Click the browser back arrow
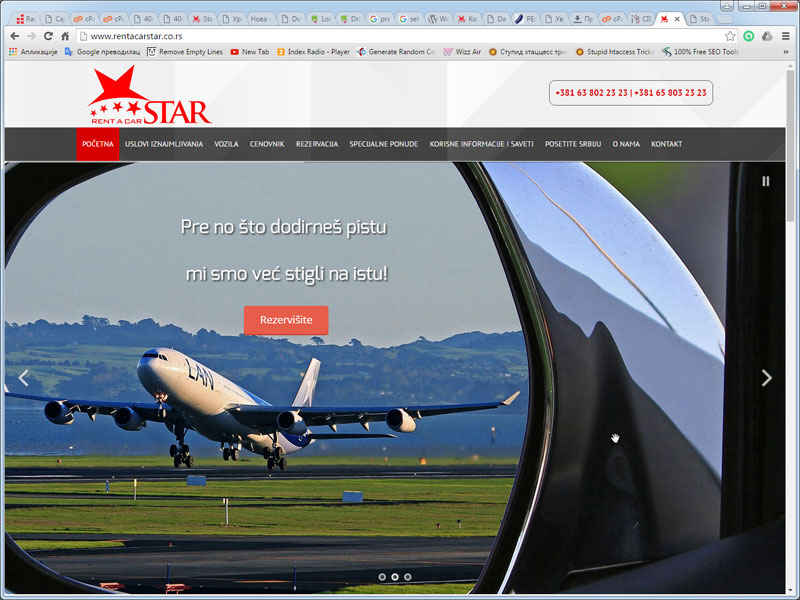 [14, 36]
